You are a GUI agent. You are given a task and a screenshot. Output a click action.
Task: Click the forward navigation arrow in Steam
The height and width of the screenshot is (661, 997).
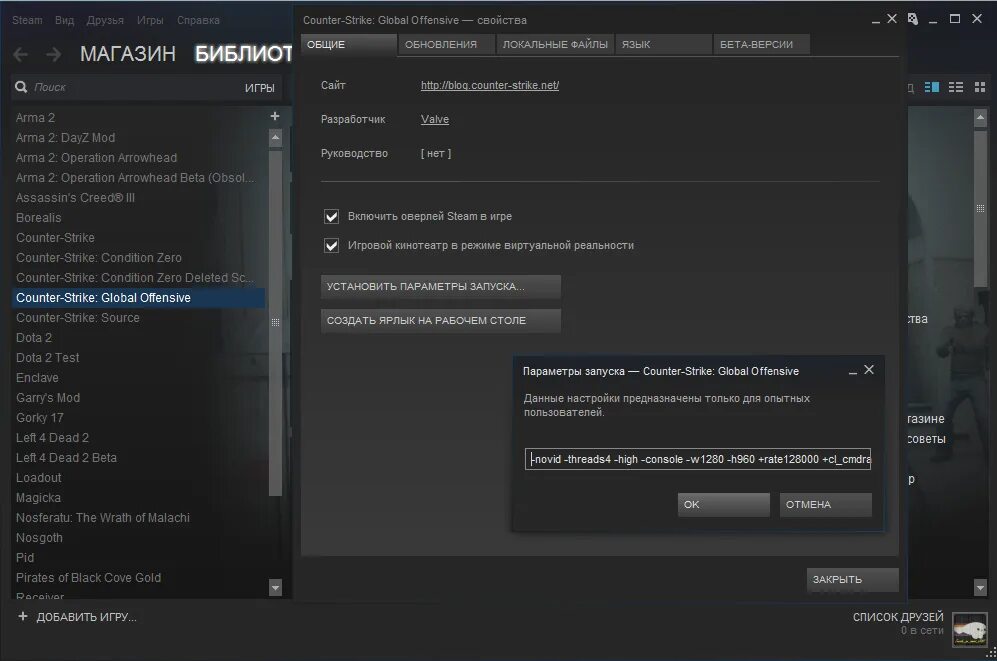click(54, 55)
